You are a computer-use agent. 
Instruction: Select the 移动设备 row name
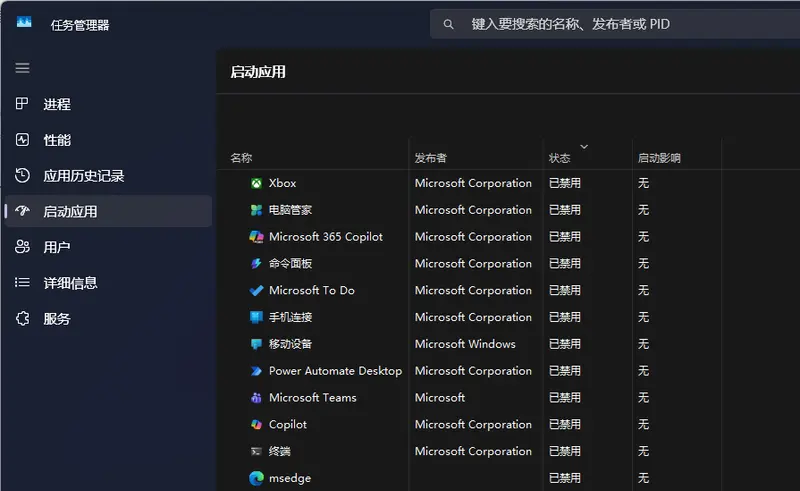pyautogui.click(x=290, y=344)
